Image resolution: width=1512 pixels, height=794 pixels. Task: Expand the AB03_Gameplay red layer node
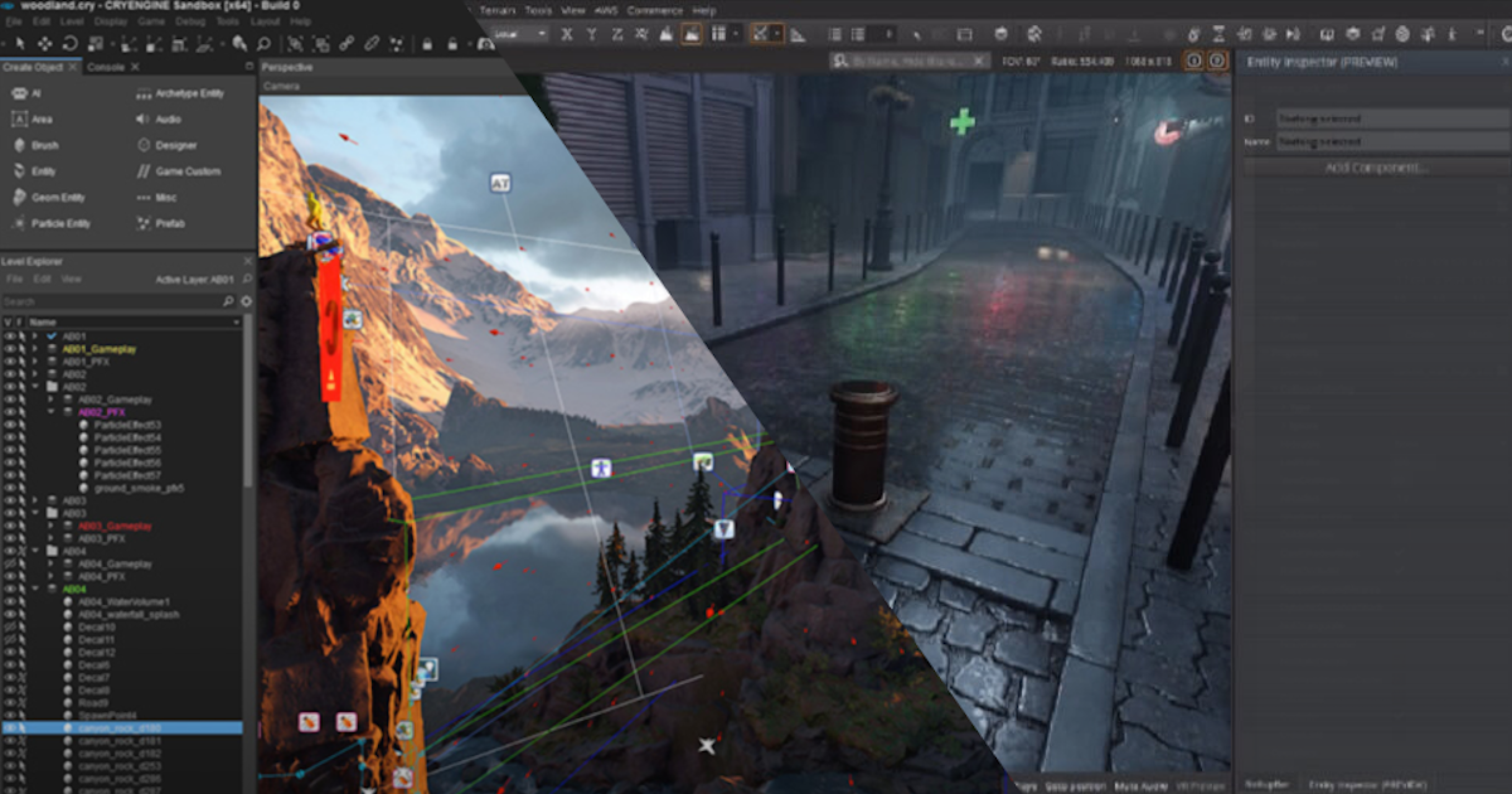[x=51, y=526]
